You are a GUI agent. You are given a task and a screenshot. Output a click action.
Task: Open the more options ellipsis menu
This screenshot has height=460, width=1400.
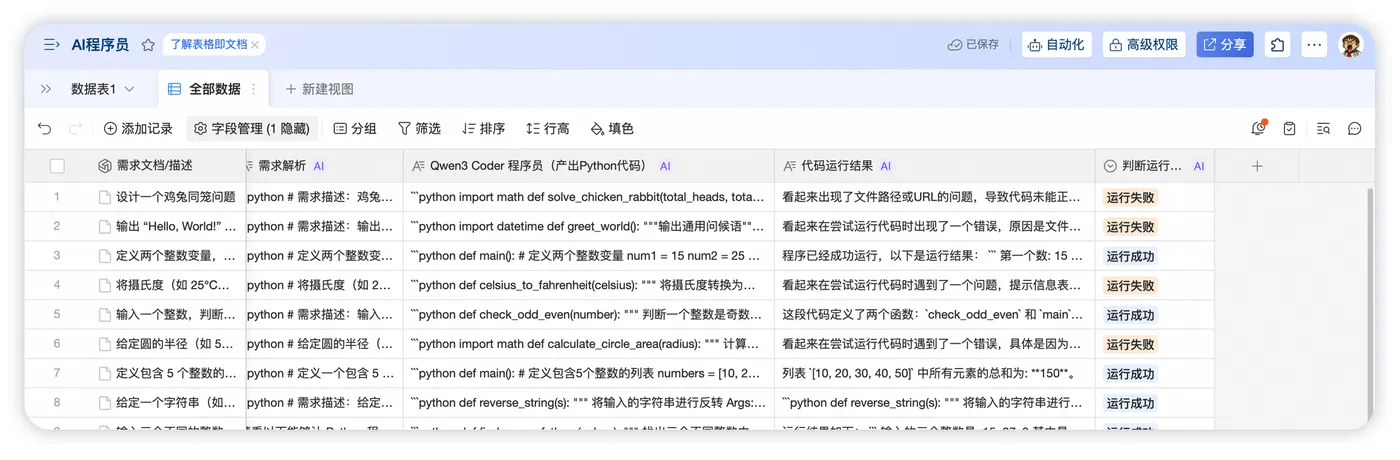[x=1314, y=45]
